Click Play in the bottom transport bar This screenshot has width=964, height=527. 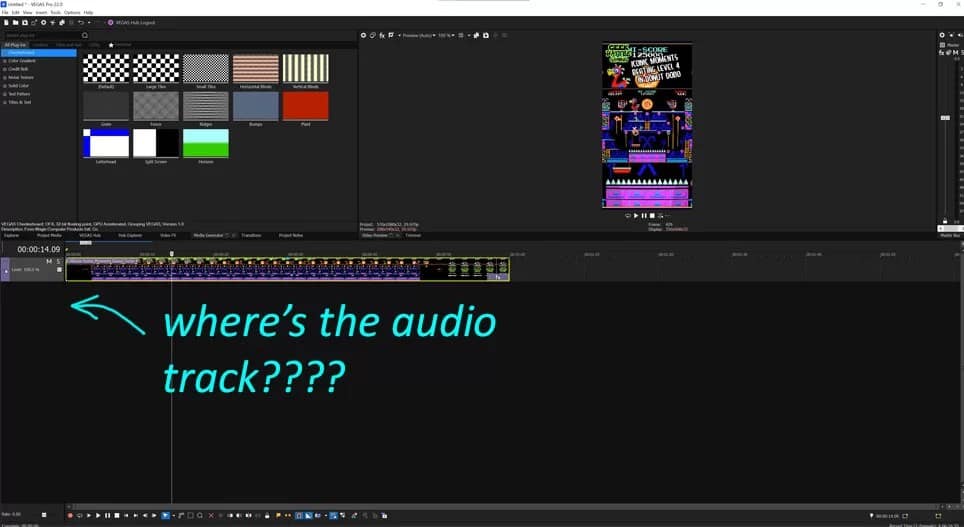[x=98, y=515]
